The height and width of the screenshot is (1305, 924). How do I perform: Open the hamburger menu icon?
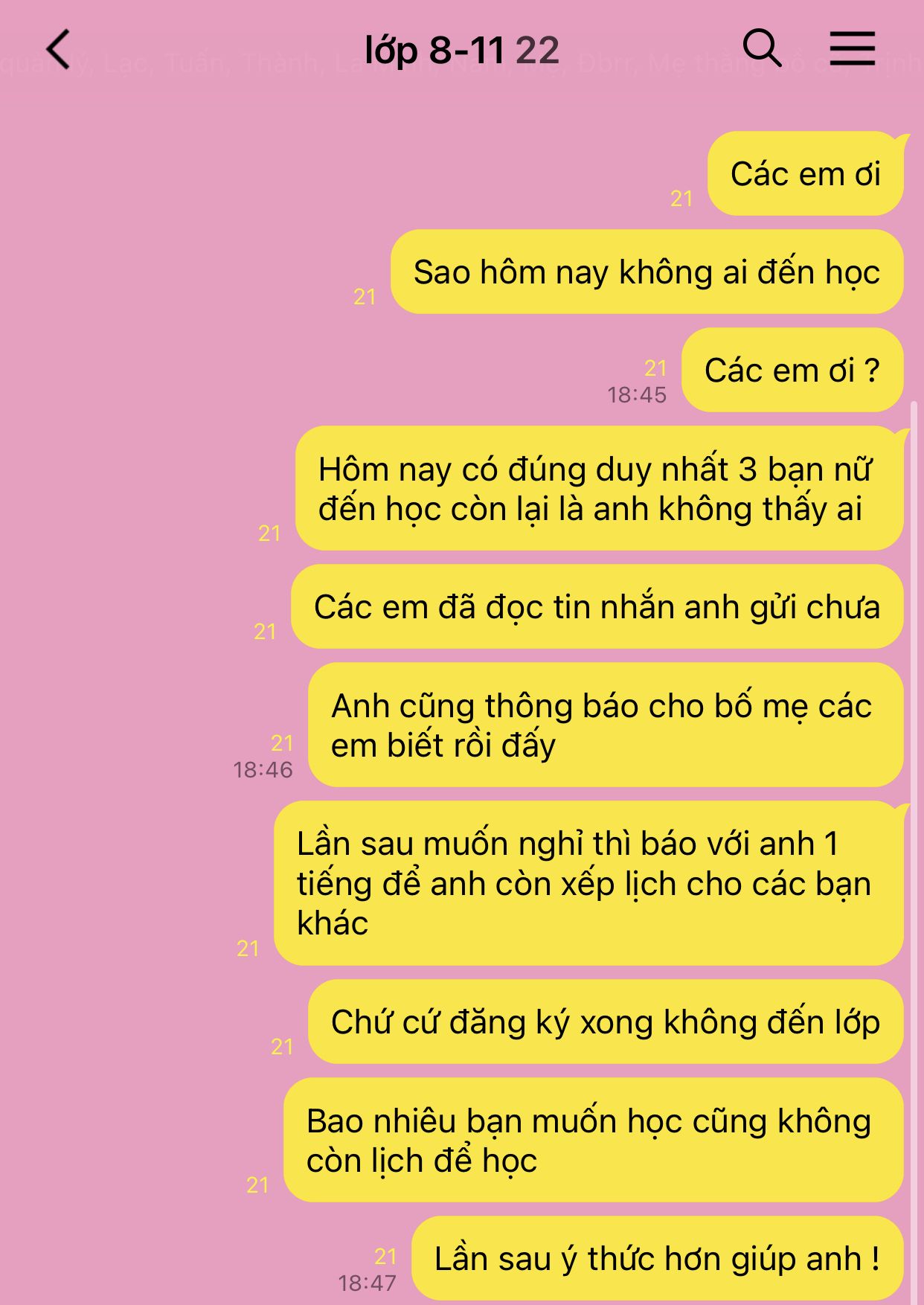(853, 48)
